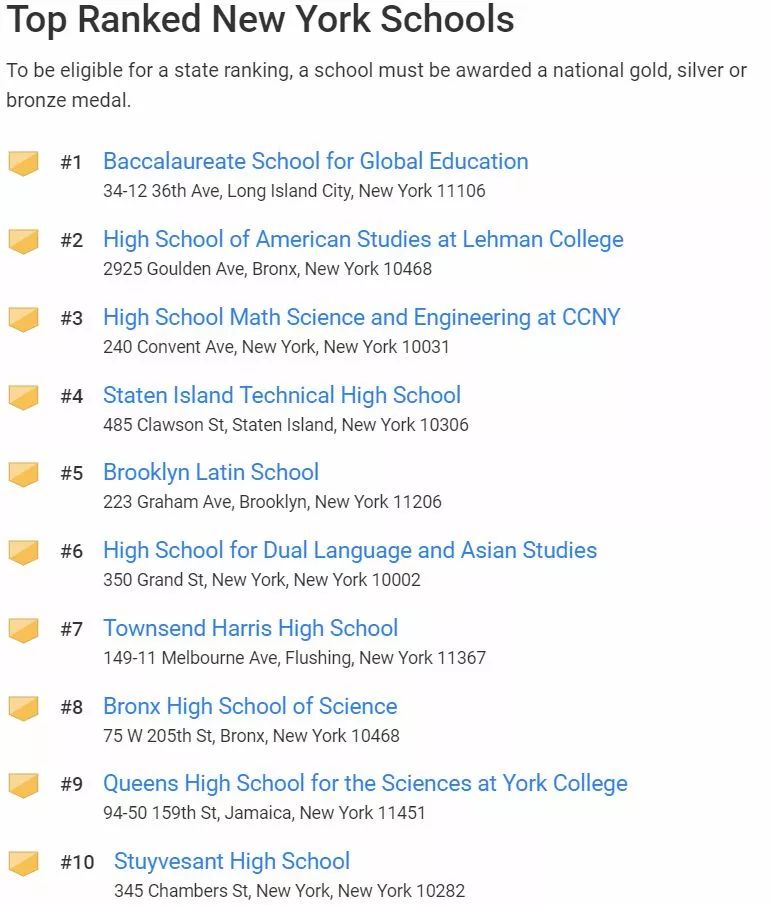Visit High School Math Science and Engineering at CCNY

pos(362,317)
